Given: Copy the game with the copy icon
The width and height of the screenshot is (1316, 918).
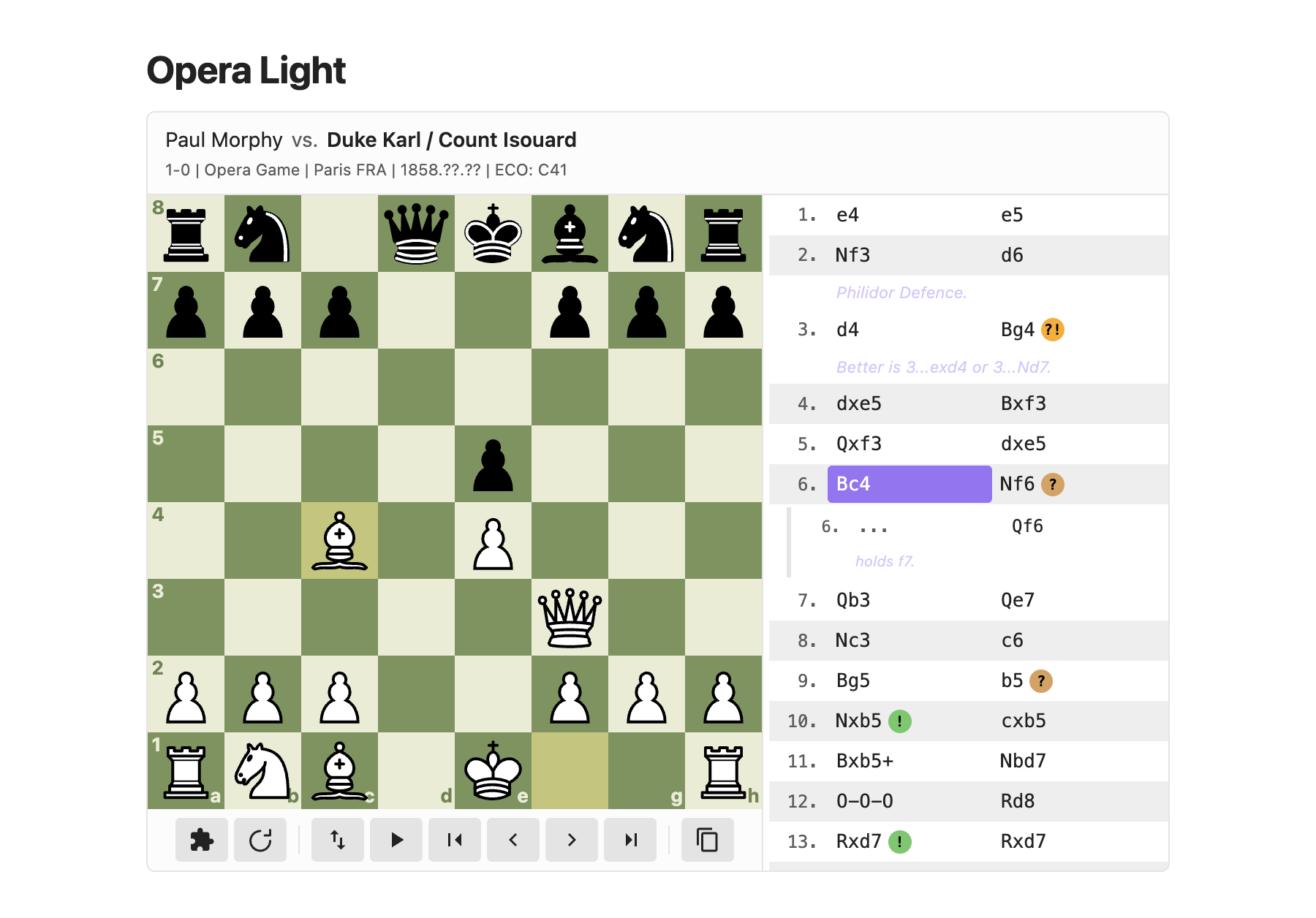Looking at the screenshot, I should pos(708,840).
